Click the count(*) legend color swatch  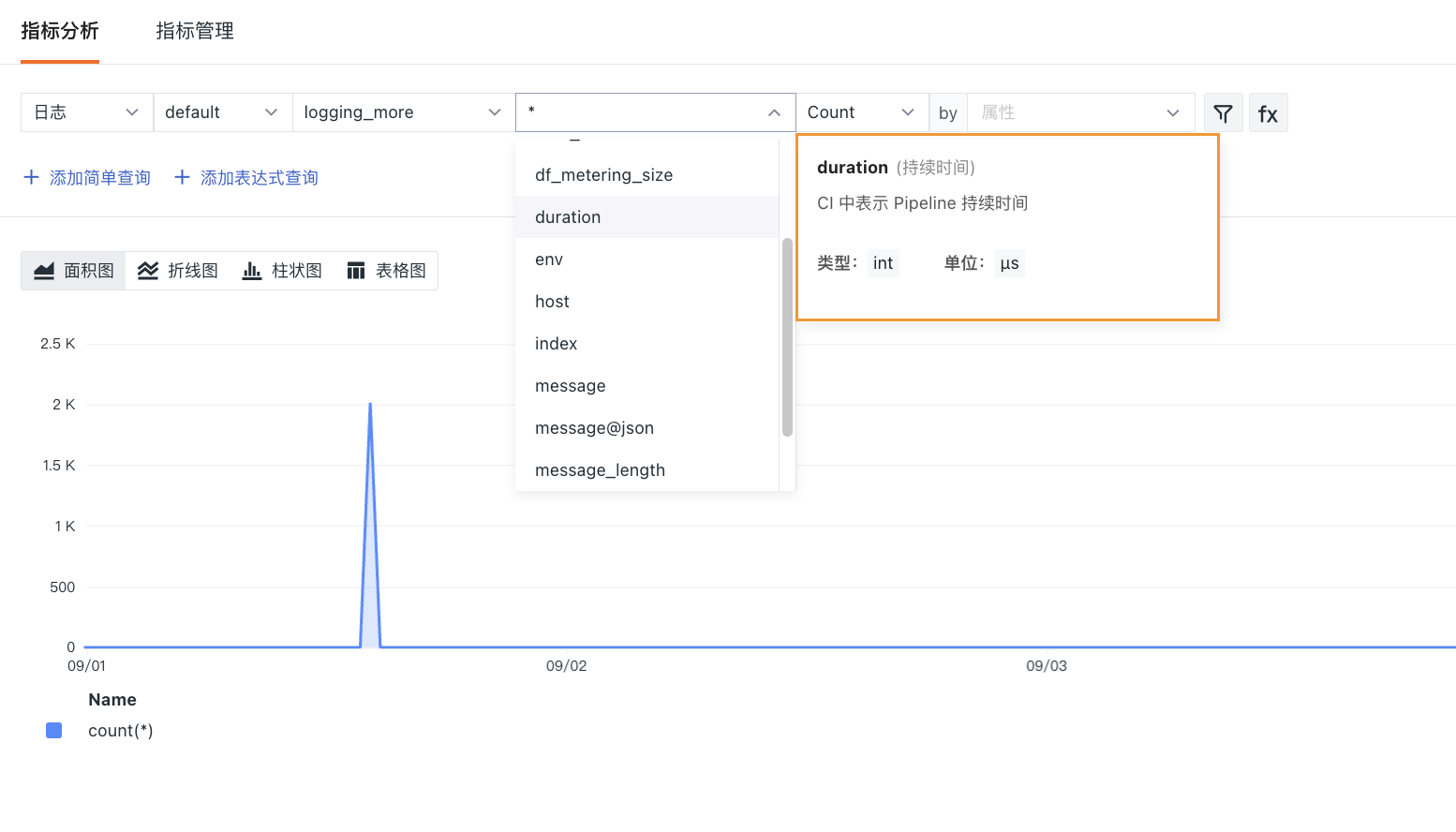[x=54, y=731]
